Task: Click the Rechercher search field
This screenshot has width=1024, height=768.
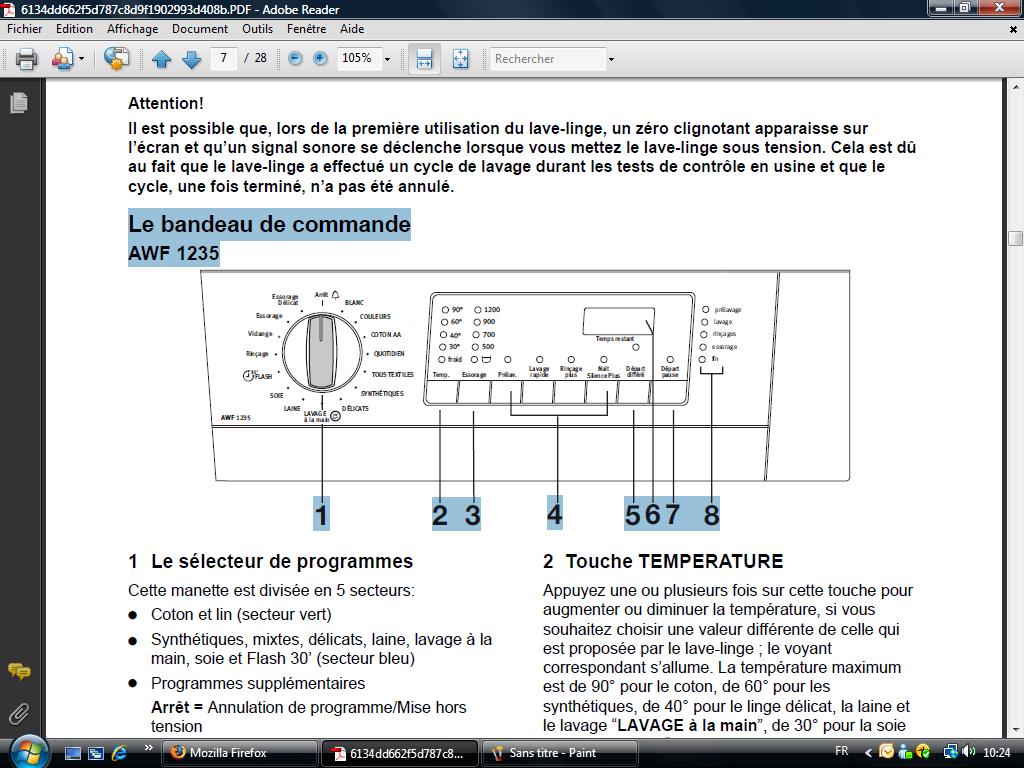Action: (x=548, y=59)
